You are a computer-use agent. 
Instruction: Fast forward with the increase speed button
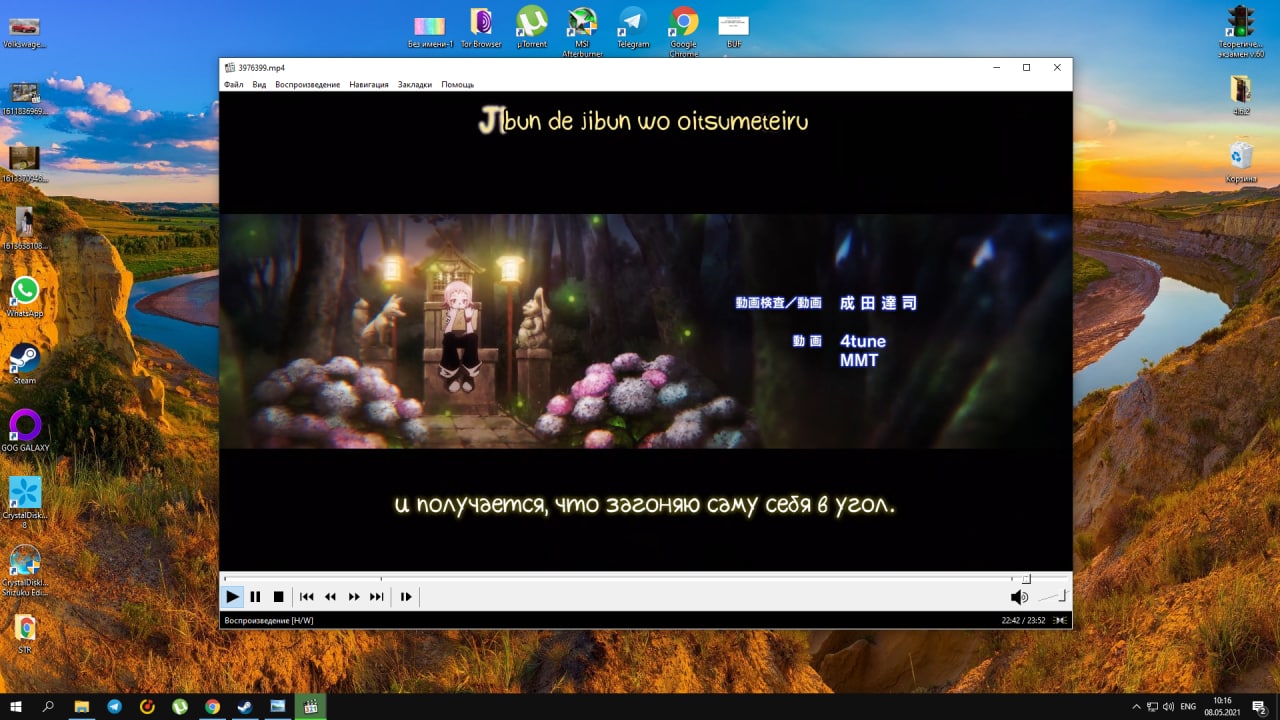[x=354, y=597]
